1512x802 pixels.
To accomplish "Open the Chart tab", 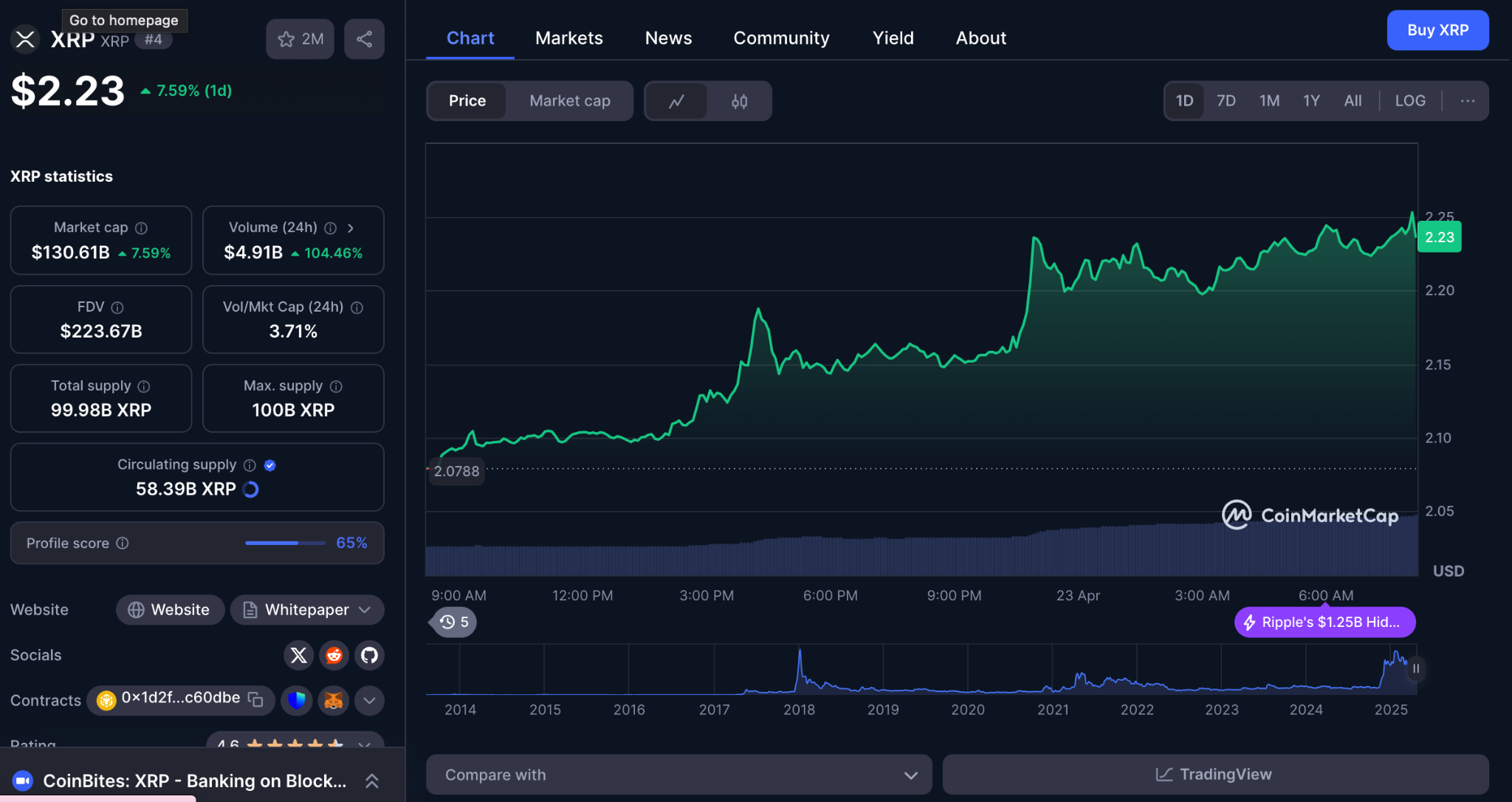I will pyautogui.click(x=470, y=38).
